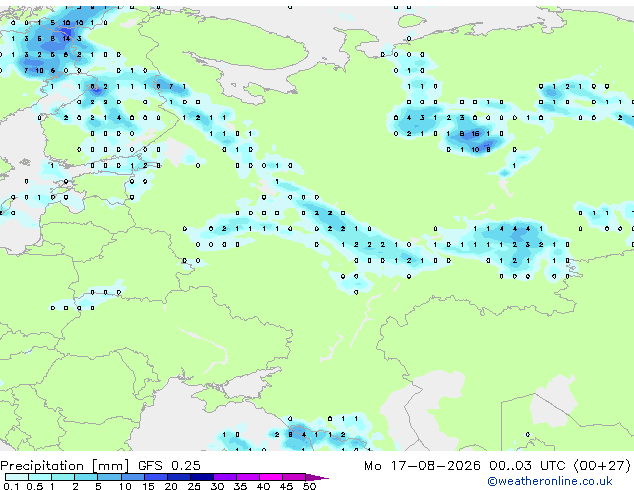The width and height of the screenshot is (634, 490).
Task: Click the 2–5 mm legend color box
Action: tap(86, 477)
